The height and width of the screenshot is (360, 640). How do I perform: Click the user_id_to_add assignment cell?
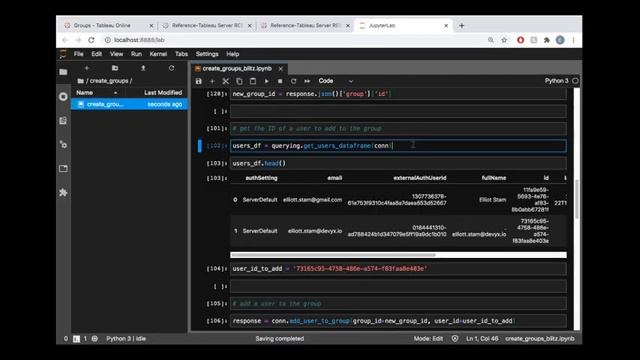pos(398,269)
